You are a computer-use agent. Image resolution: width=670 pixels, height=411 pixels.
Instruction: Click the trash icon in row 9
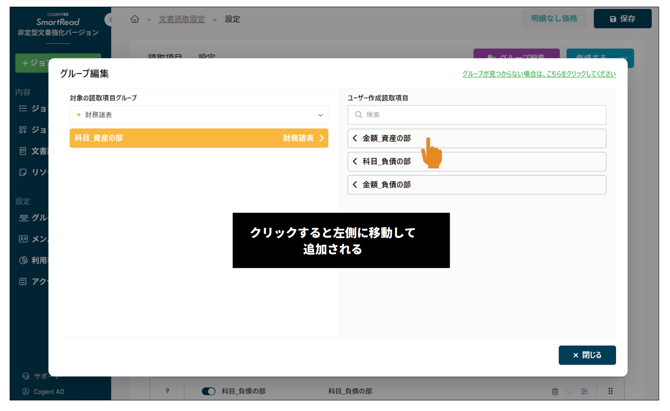click(x=556, y=391)
